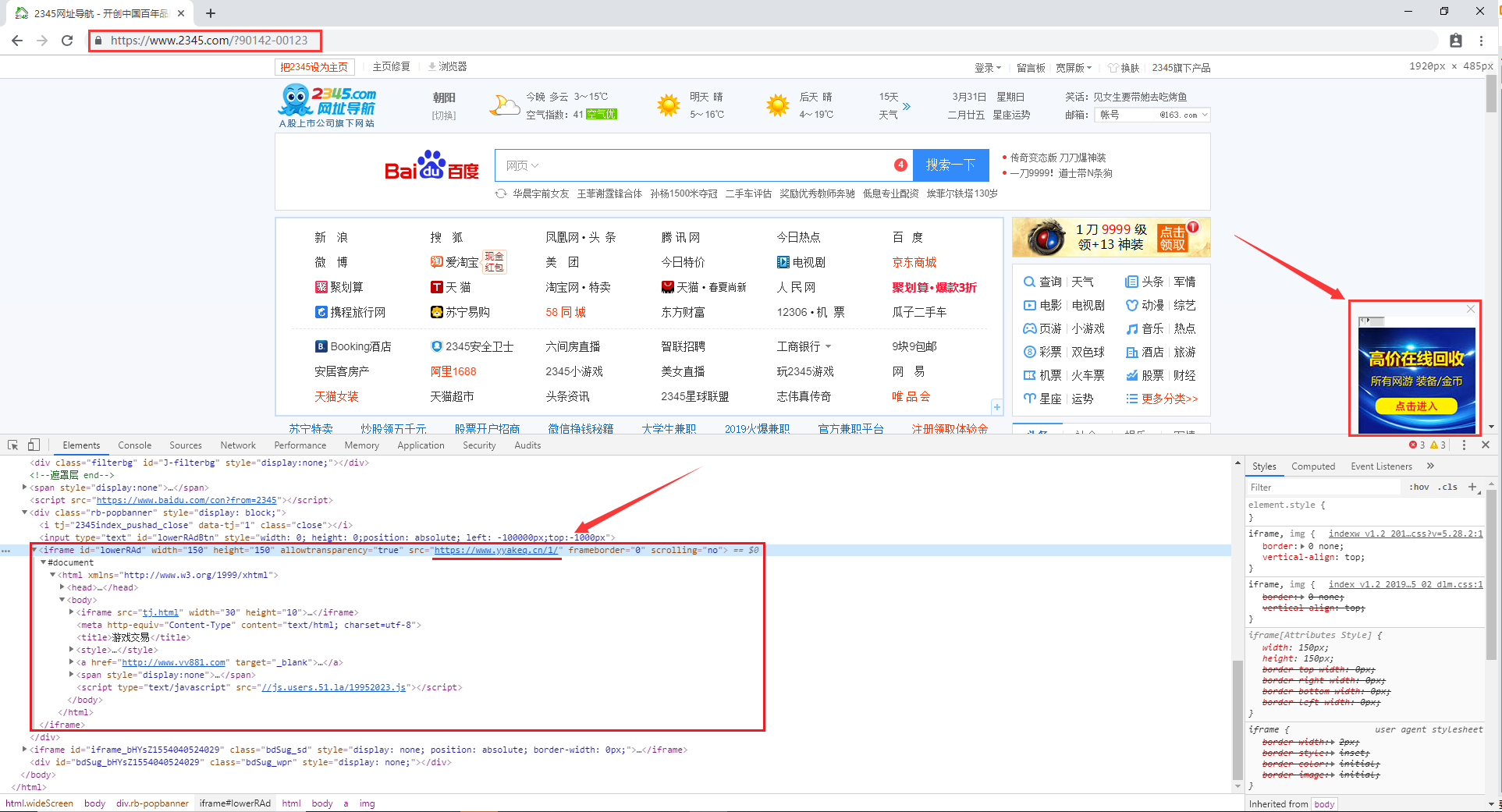This screenshot has width=1502, height=812.
Task: Select the inspect element cursor icon in DevTools
Action: pos(12,445)
